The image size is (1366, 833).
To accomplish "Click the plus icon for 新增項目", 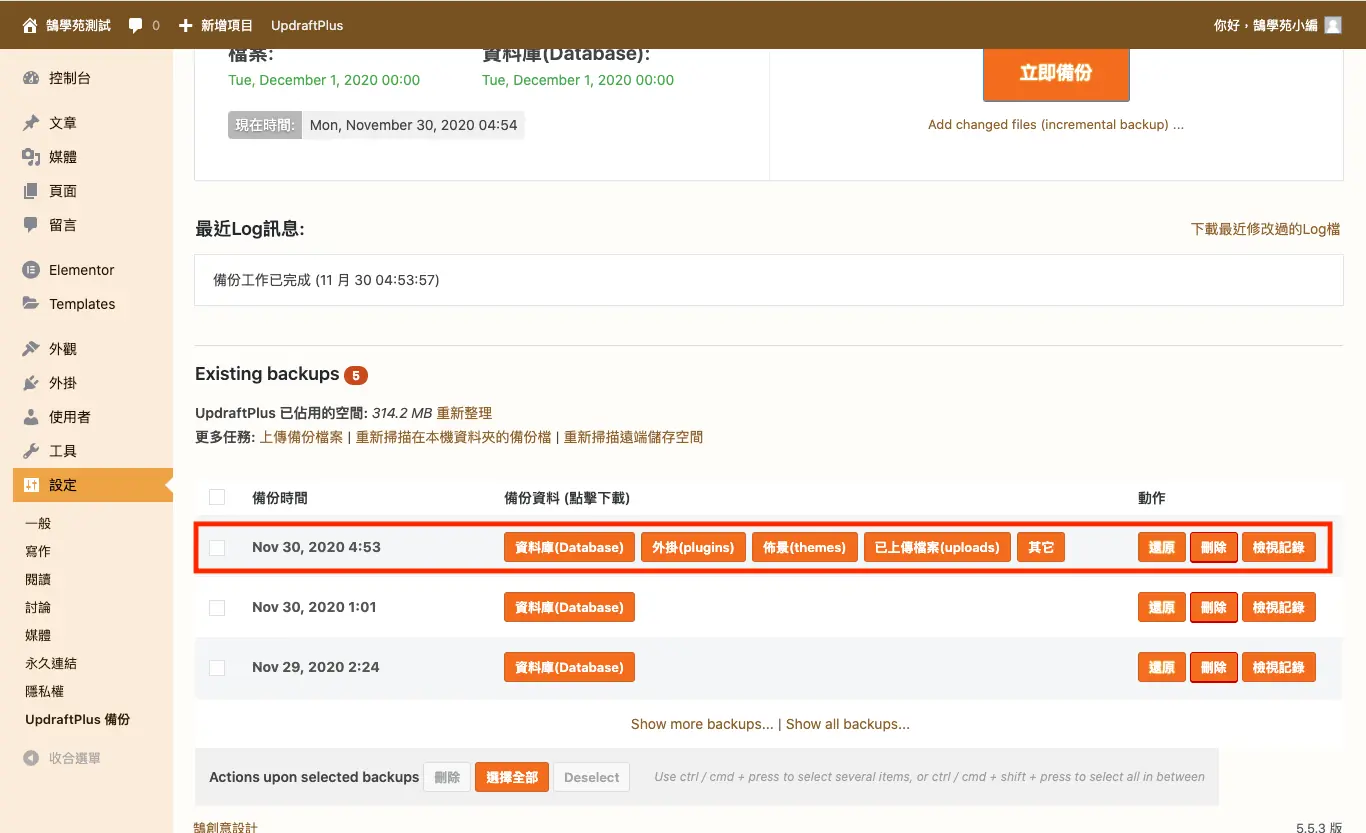I will point(185,25).
